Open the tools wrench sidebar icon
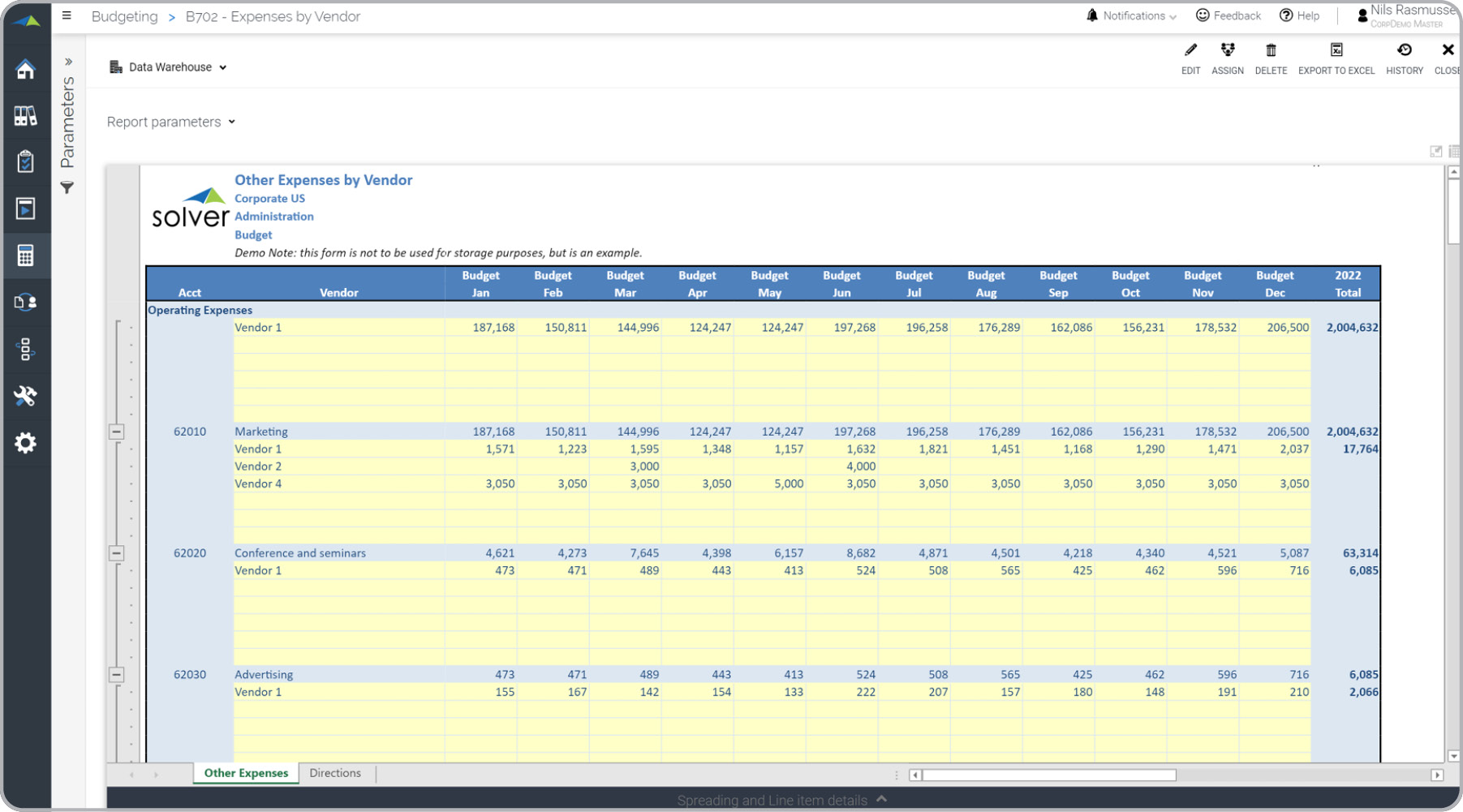 [x=25, y=396]
